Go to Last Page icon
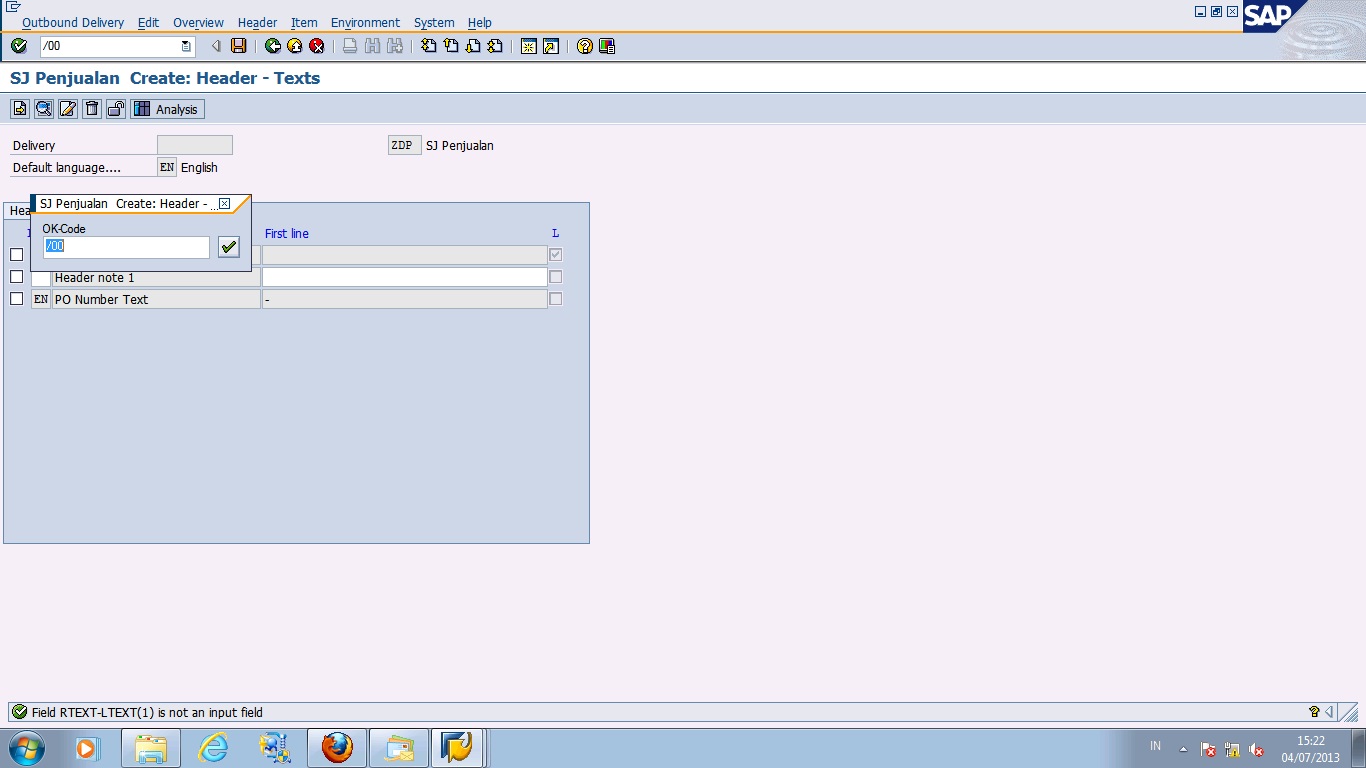This screenshot has width=1366, height=768. coord(495,46)
